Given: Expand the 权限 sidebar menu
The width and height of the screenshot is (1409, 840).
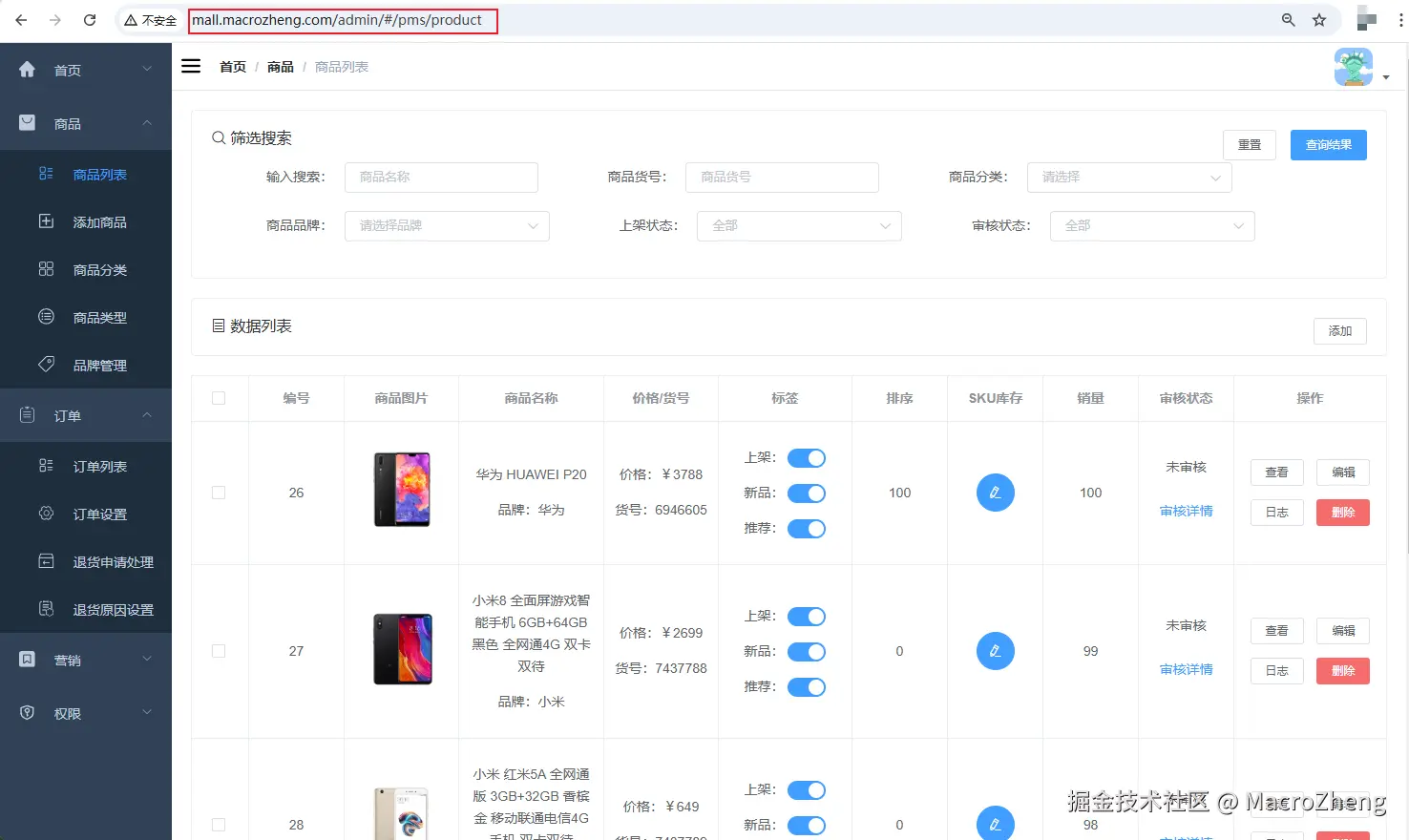Looking at the screenshot, I should (x=86, y=713).
